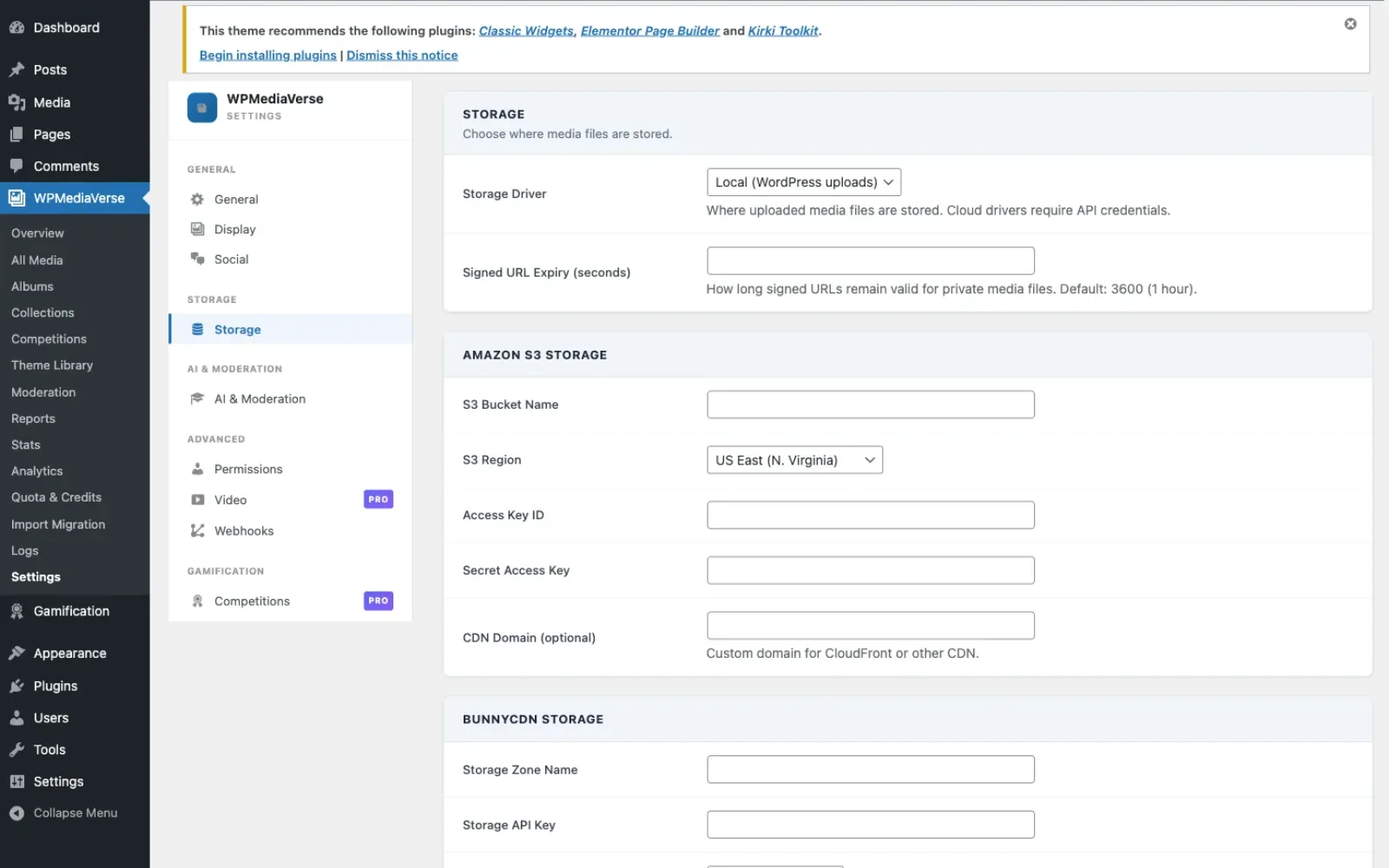
Task: Click Dismiss this notice link
Action: (402, 55)
